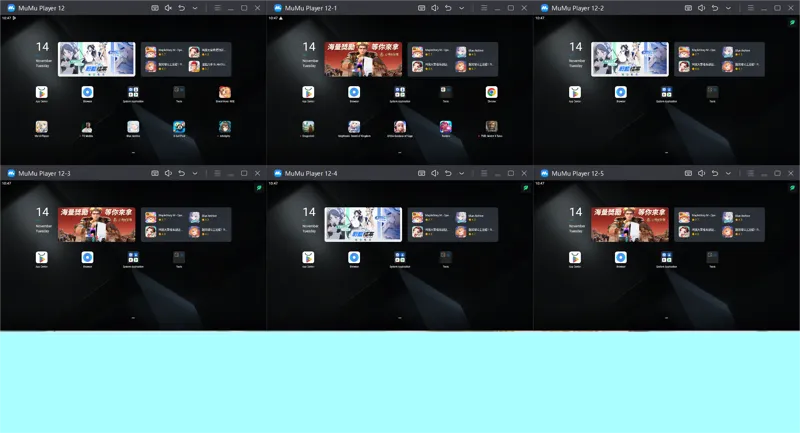The height and width of the screenshot is (433, 800).
Task: Open keyboard mapping in MuMu Player 12-5 title bar
Action: (688, 173)
